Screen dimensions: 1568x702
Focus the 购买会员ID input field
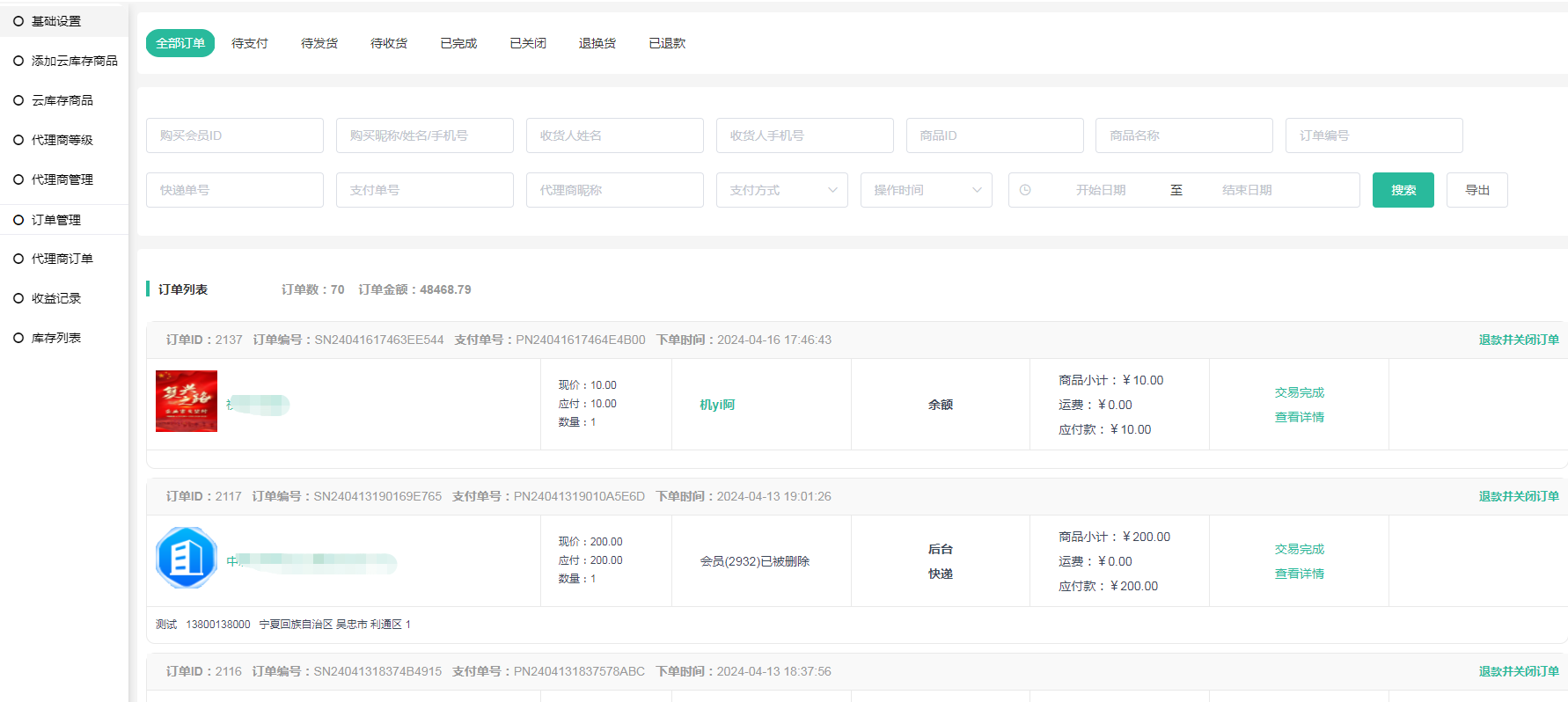tap(235, 135)
